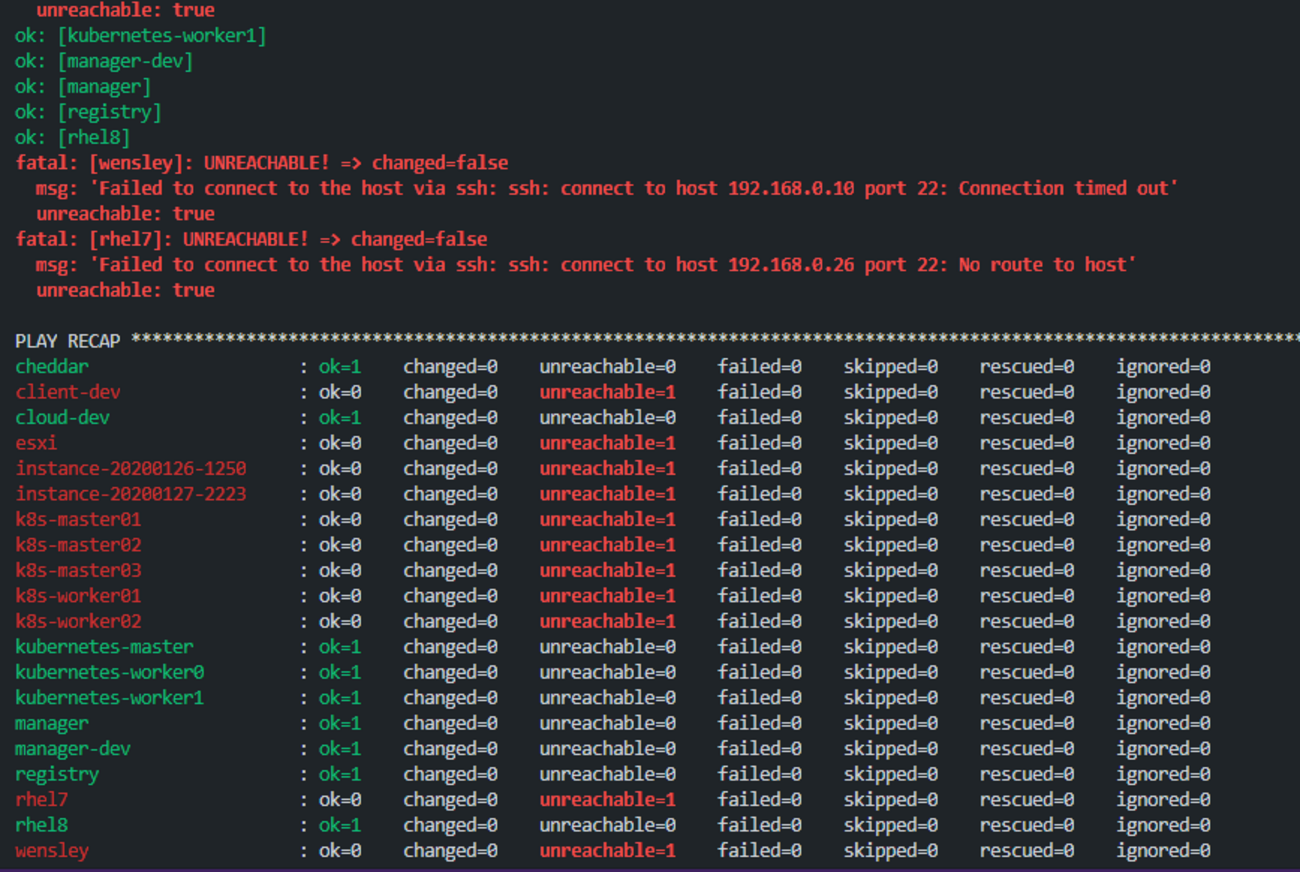Click cloud-dev host name in recap list
The image size is (1300, 872).
[62, 418]
